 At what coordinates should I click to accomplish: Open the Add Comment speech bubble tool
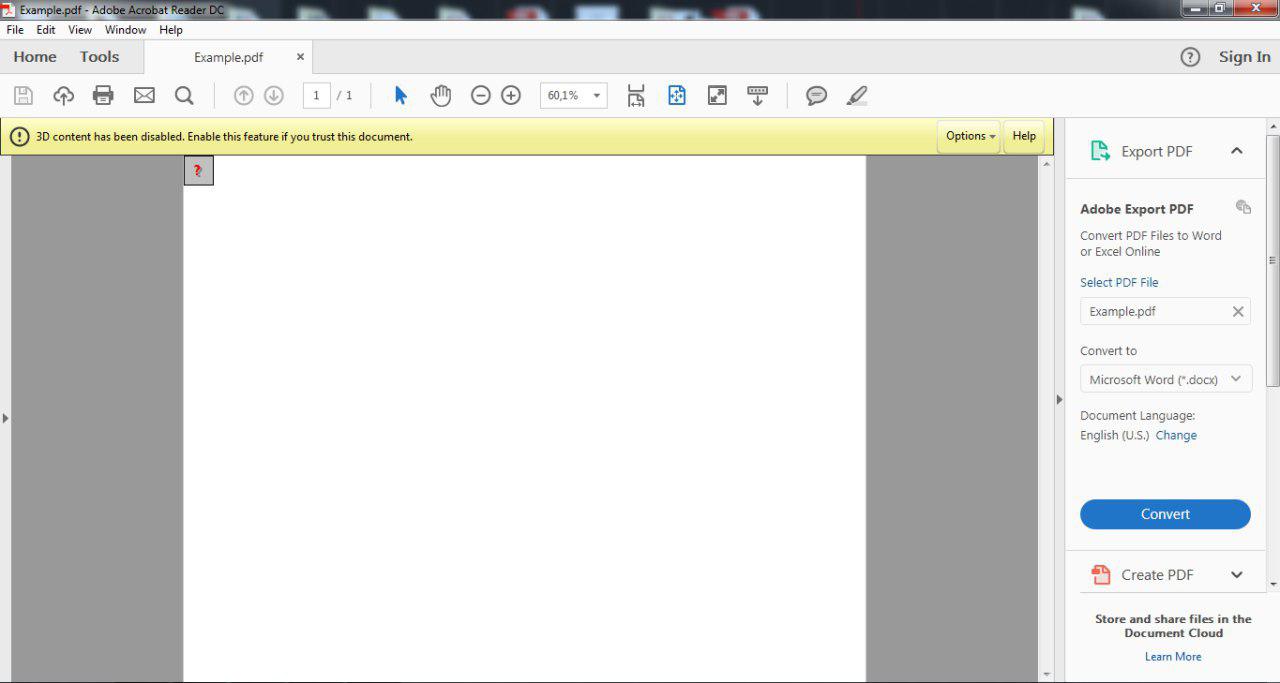[x=816, y=95]
